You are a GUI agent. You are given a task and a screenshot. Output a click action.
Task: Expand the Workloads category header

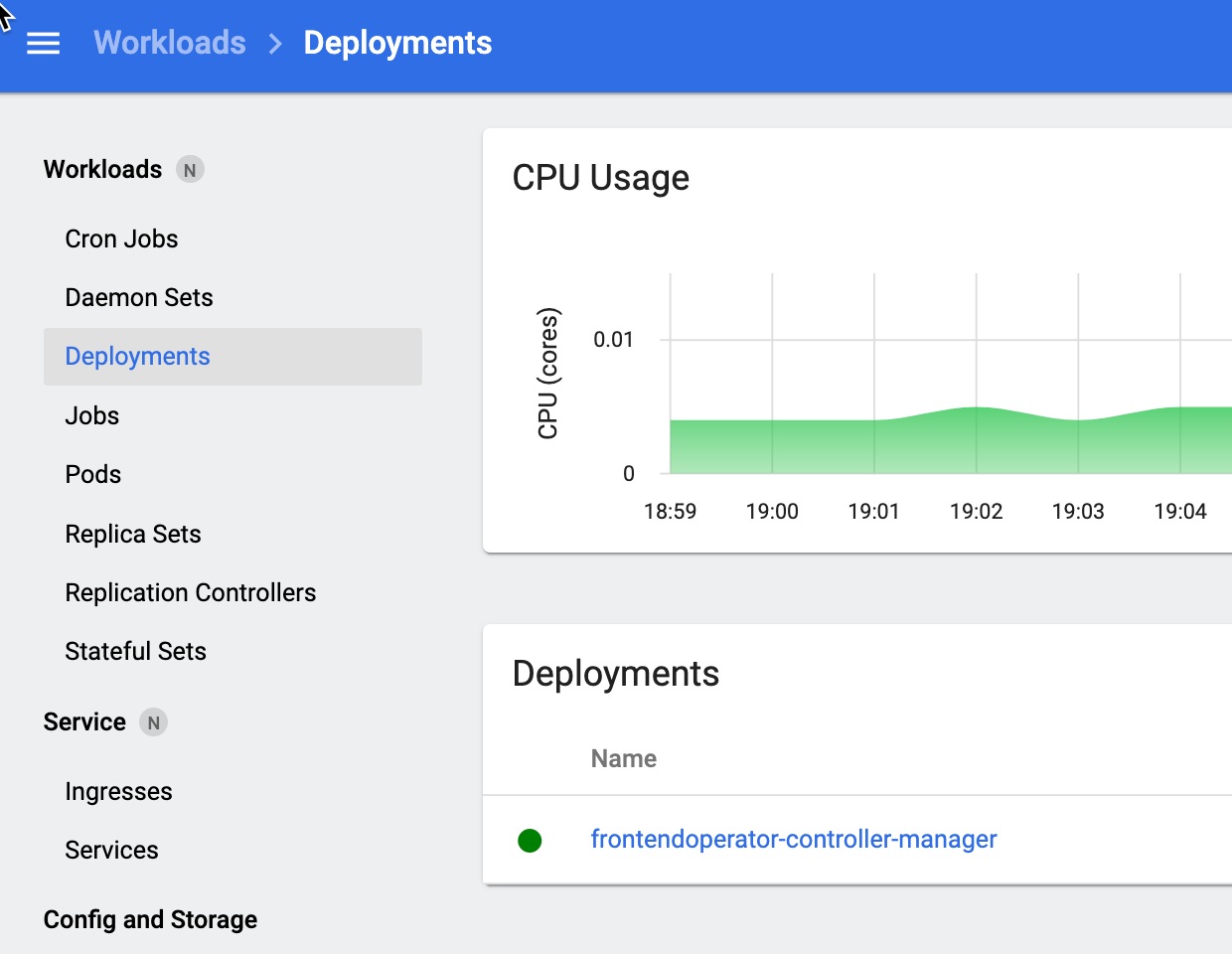[x=102, y=169]
